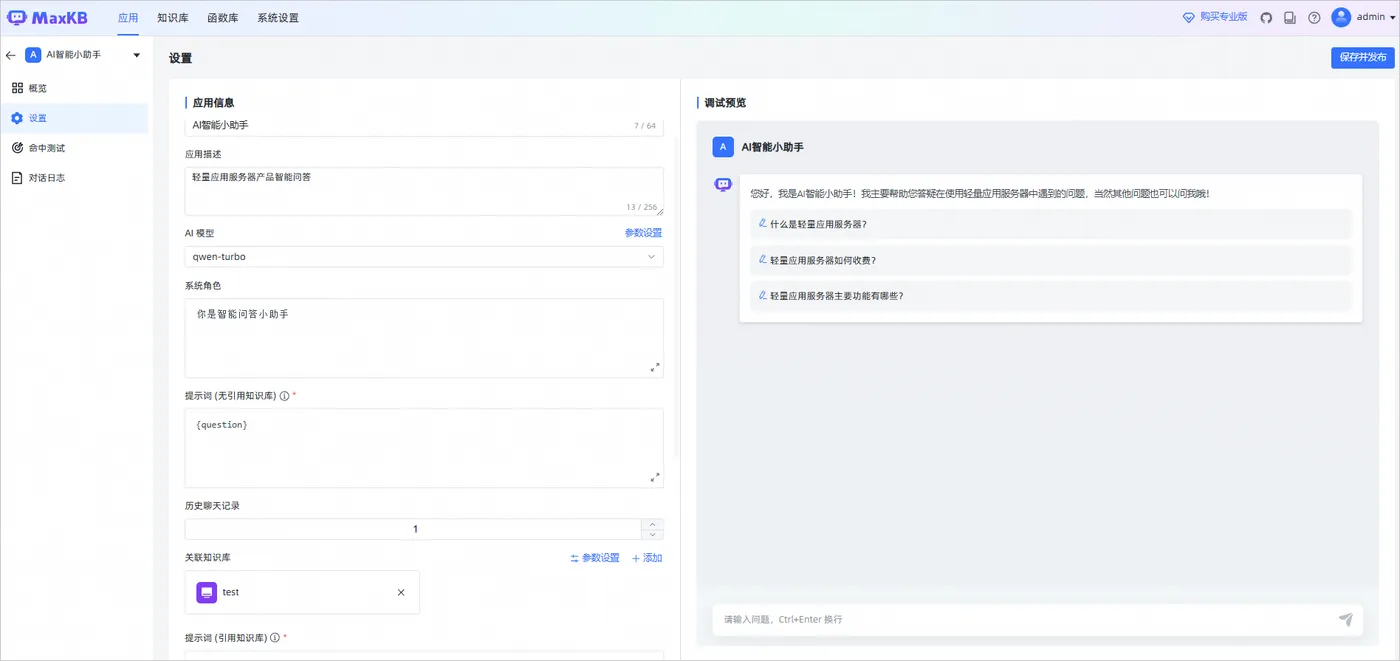
Task: Click the 设置 gear icon
Action: 17,118
